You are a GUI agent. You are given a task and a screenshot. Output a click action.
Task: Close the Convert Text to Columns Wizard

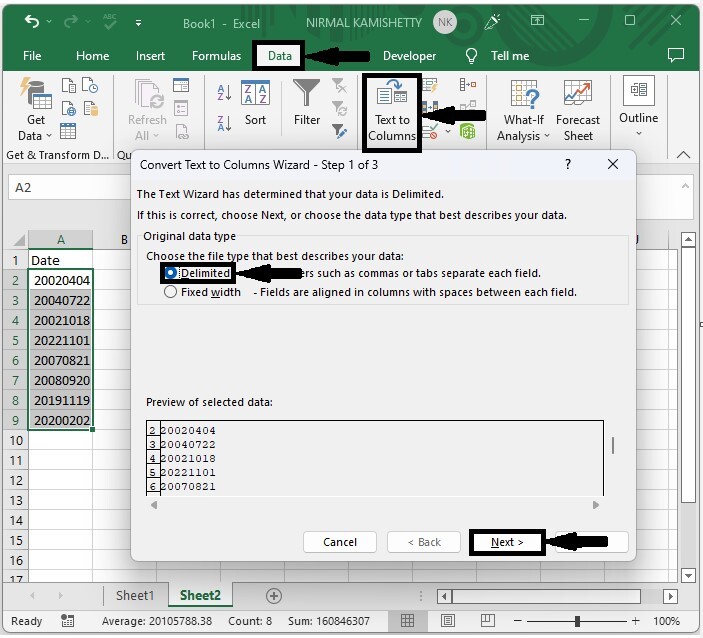pos(613,164)
